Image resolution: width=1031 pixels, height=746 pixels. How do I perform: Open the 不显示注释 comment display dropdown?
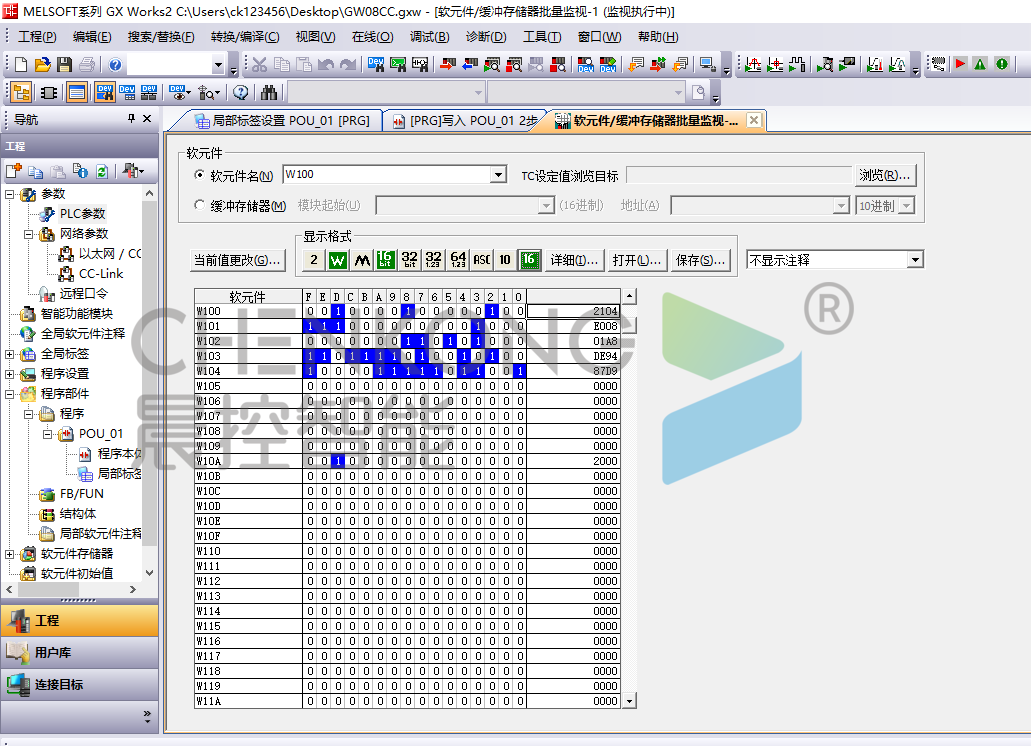tap(915, 260)
